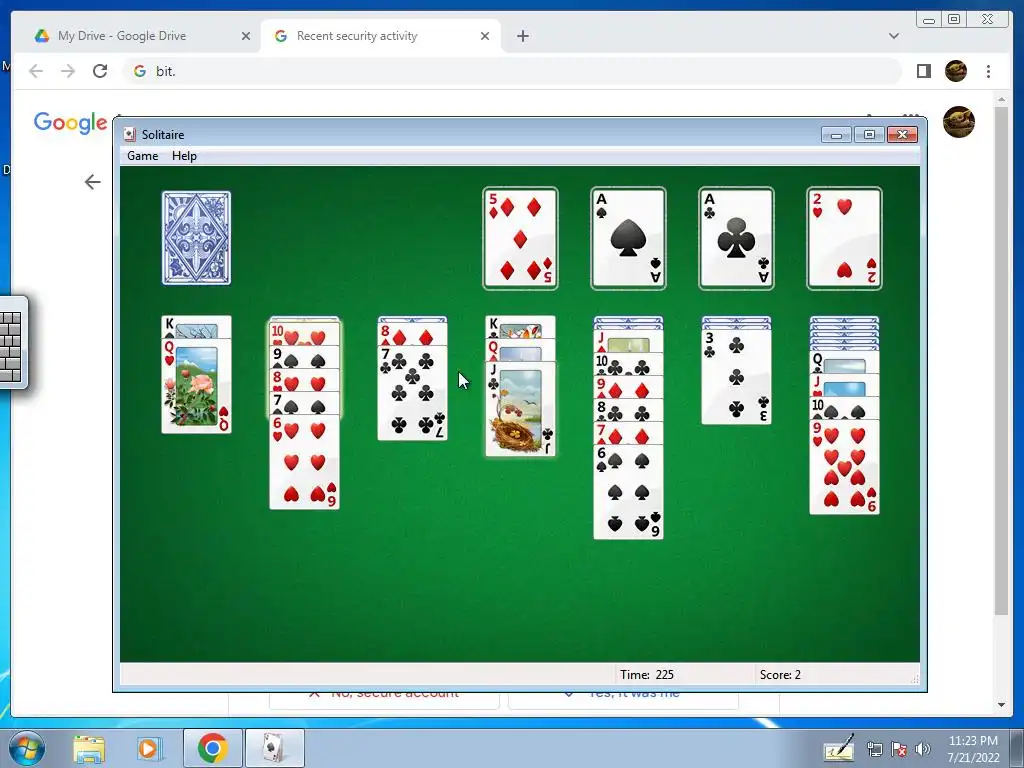The image size is (1024, 768).
Task: Select the ace of clubs foundation pile
Action: [736, 238]
